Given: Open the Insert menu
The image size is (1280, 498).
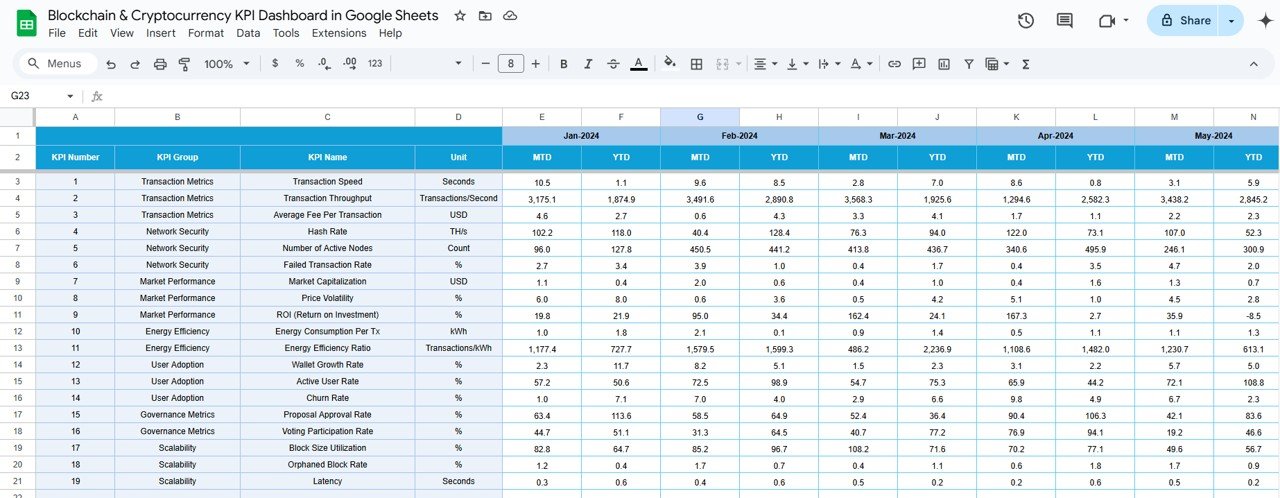Looking at the screenshot, I should (x=161, y=33).
